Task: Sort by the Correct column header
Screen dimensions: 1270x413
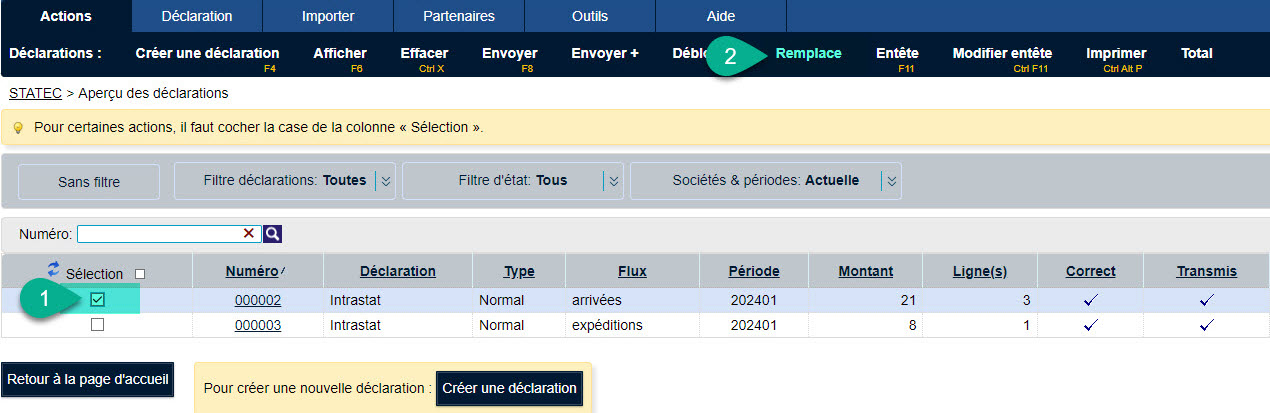Action: [x=1091, y=271]
